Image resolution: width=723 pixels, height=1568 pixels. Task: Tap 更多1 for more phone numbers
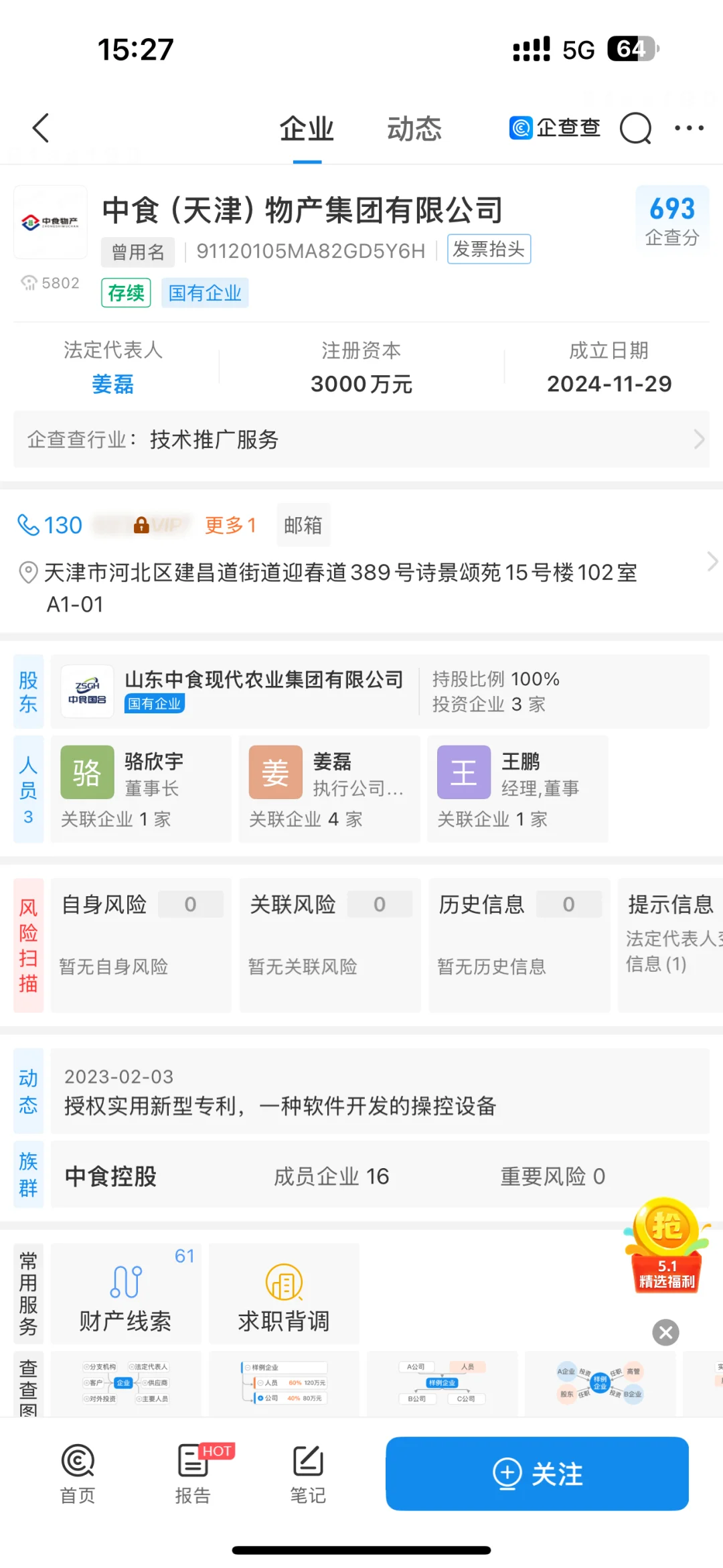coord(230,525)
